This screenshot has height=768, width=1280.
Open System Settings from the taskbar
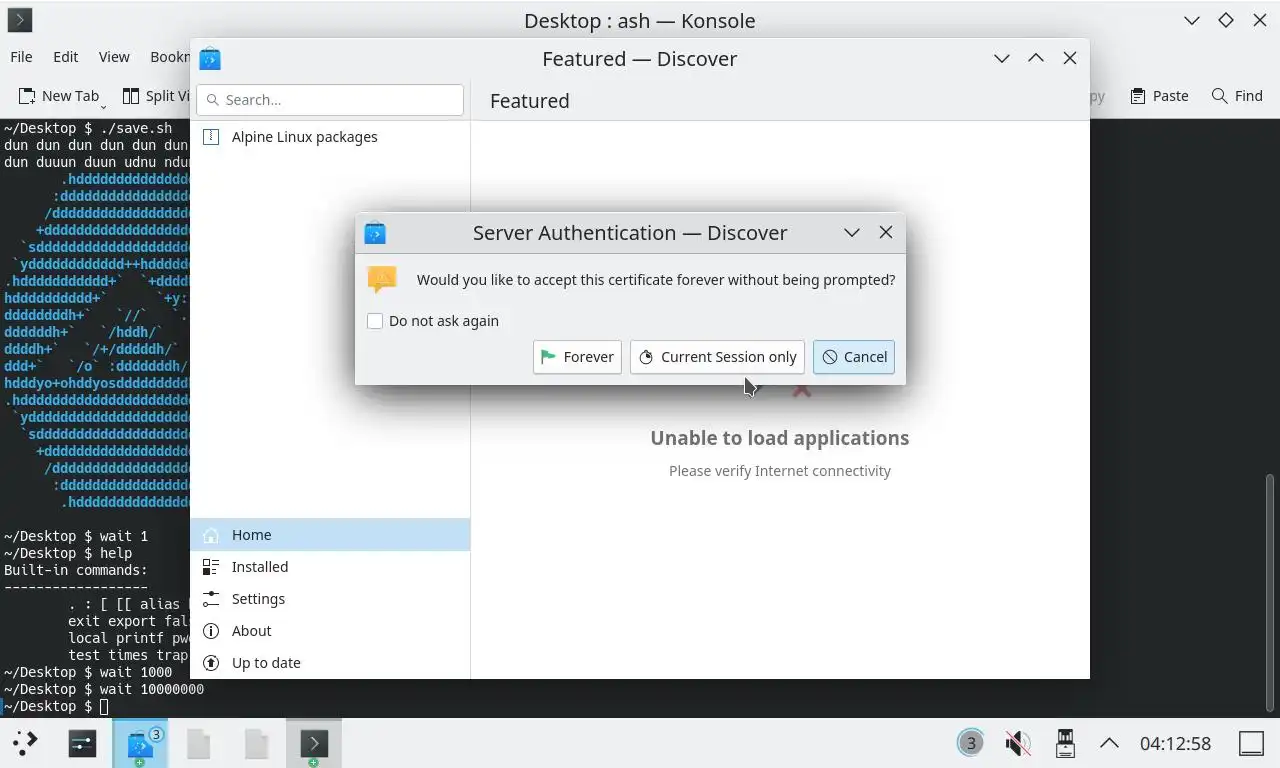click(82, 743)
